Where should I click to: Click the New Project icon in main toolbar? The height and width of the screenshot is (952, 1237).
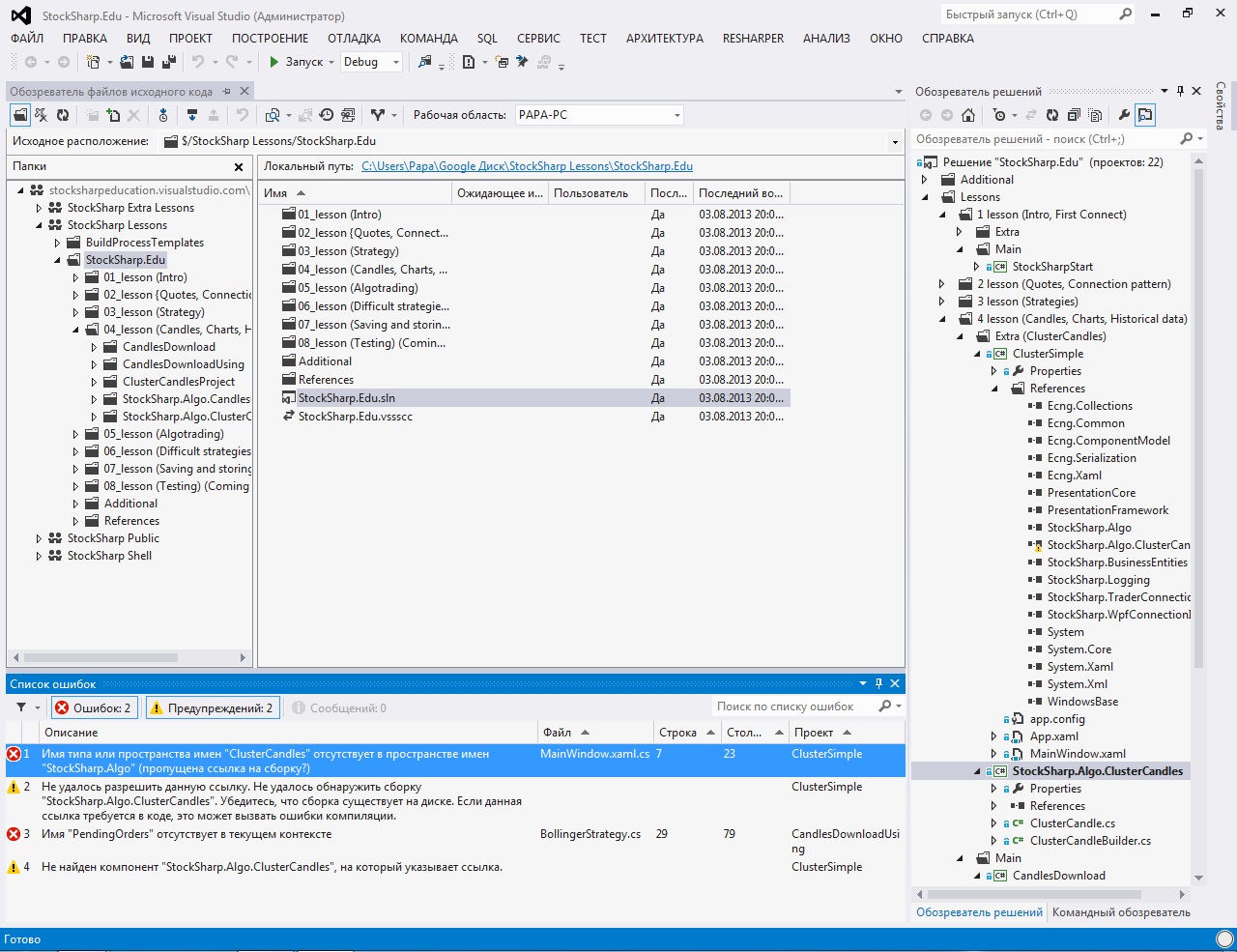coord(94,62)
